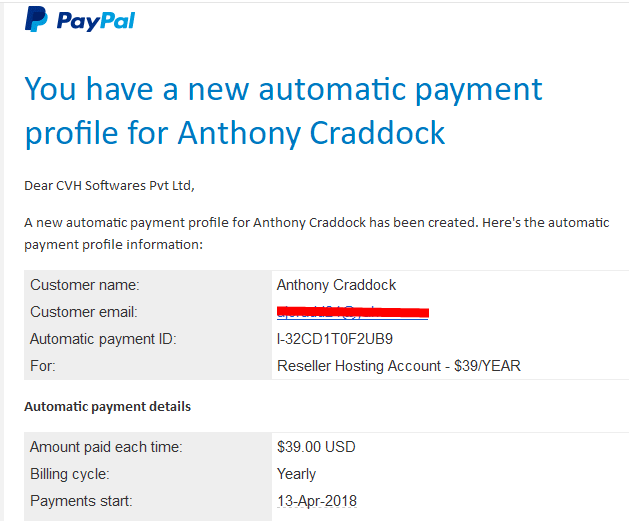Click the Customer name label
The height and width of the screenshot is (521, 629).
[x=85, y=285]
